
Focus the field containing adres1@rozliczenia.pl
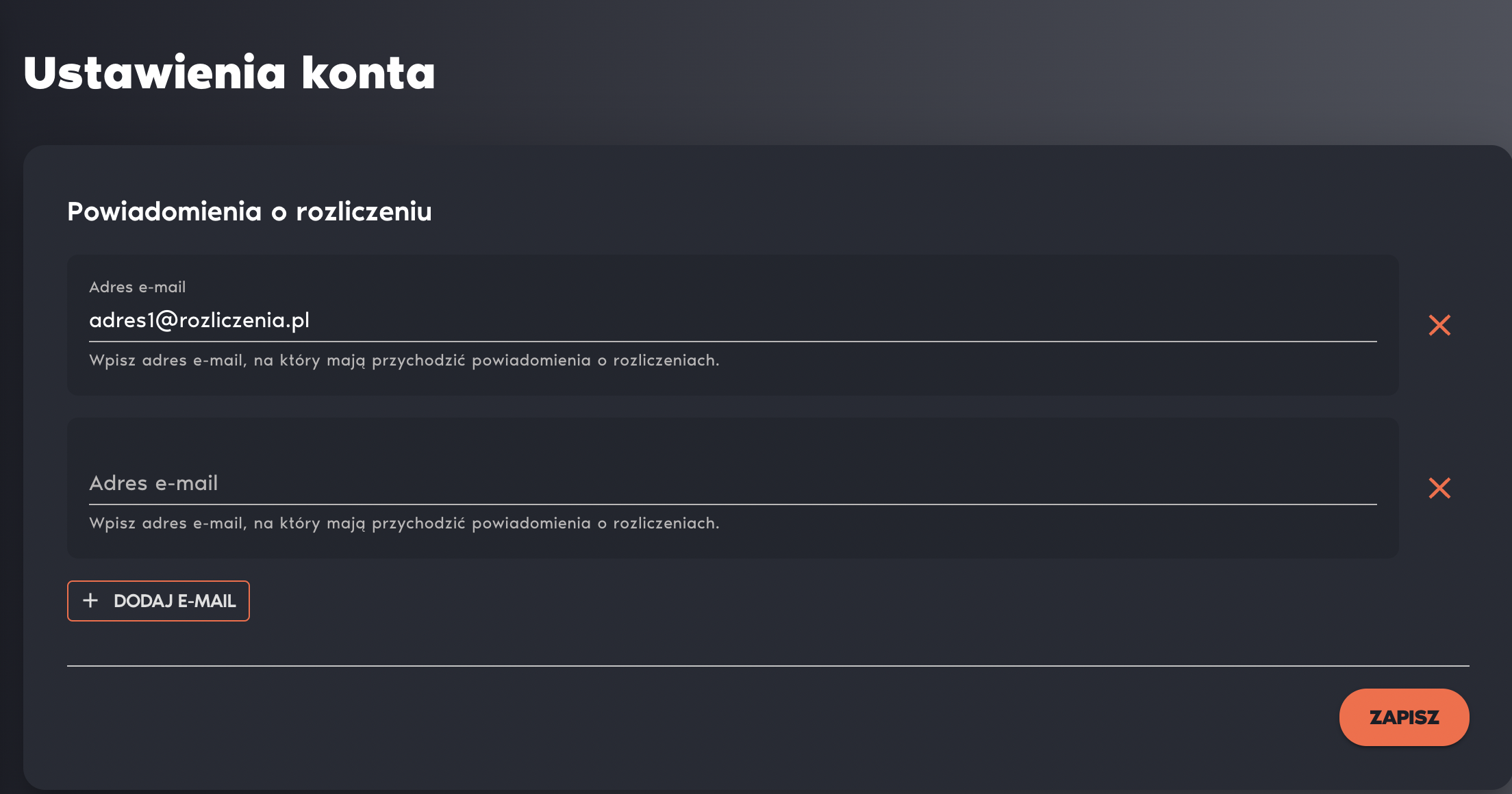733,320
